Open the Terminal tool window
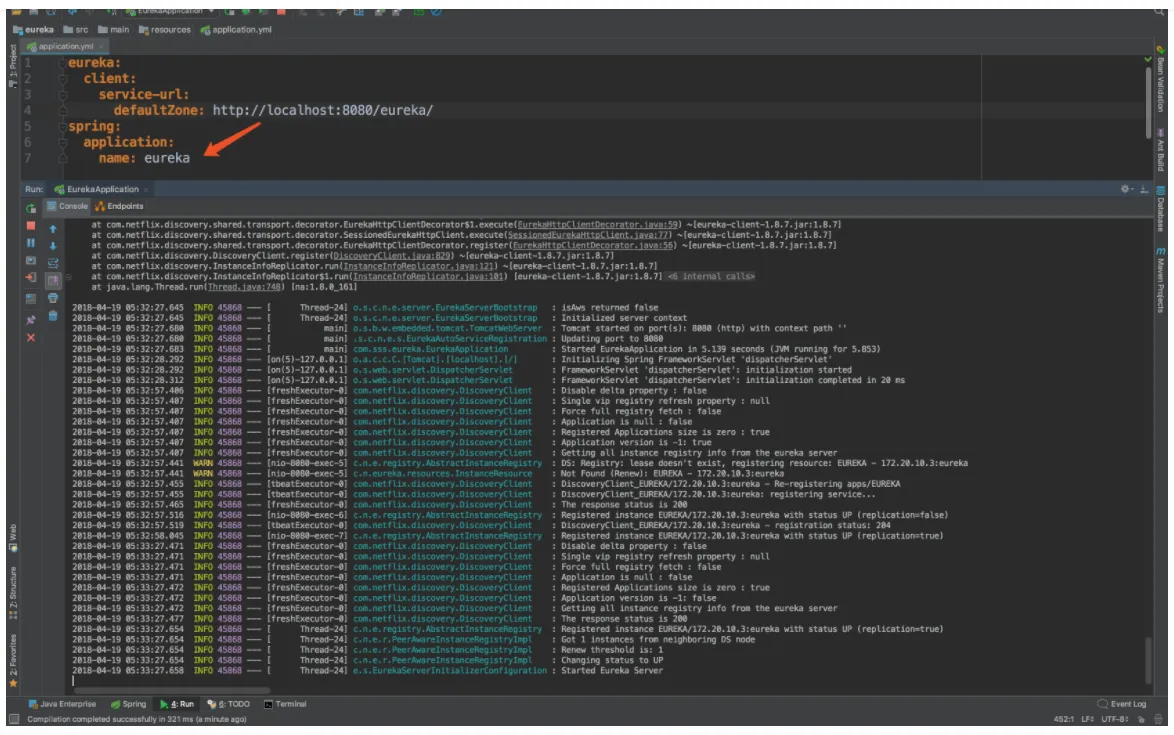The height and width of the screenshot is (735, 1174). tap(285, 704)
